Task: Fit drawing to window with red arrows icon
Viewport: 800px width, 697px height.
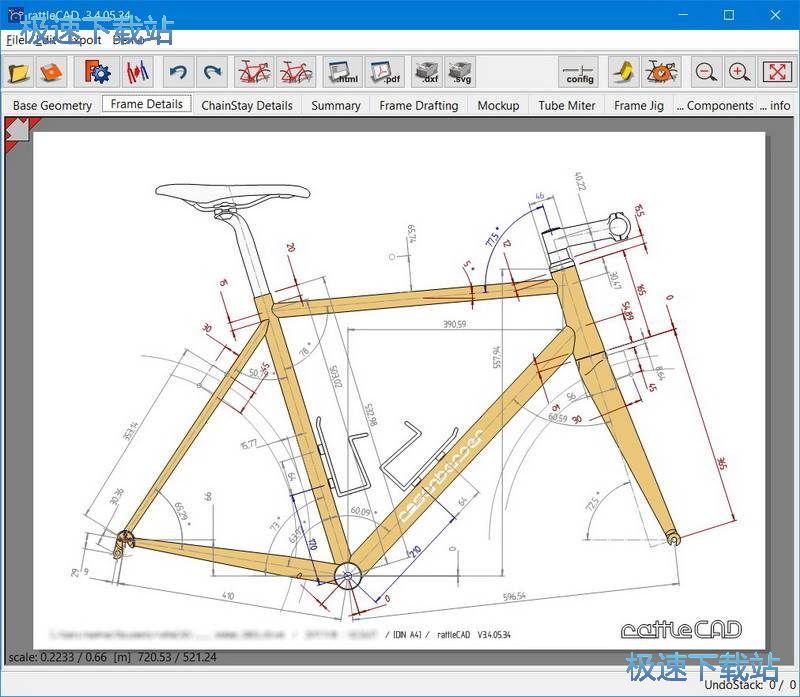Action: coord(777,72)
